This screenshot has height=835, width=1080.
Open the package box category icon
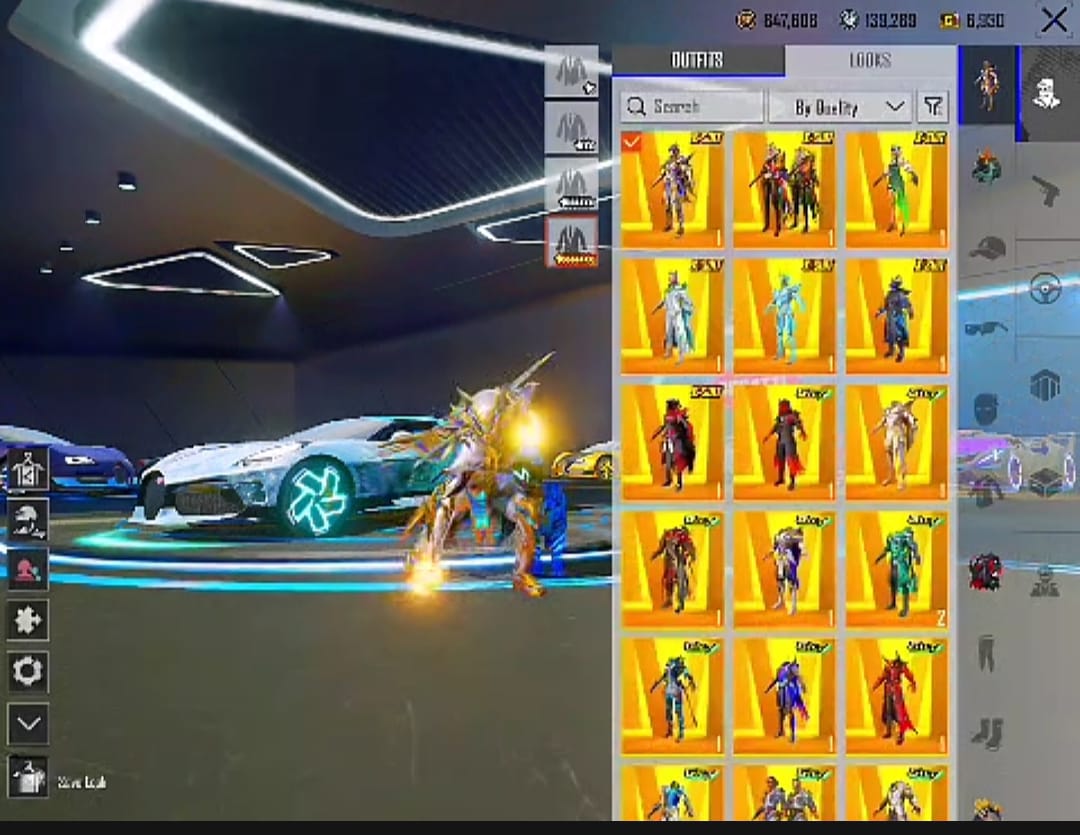pyautogui.click(x=1045, y=385)
